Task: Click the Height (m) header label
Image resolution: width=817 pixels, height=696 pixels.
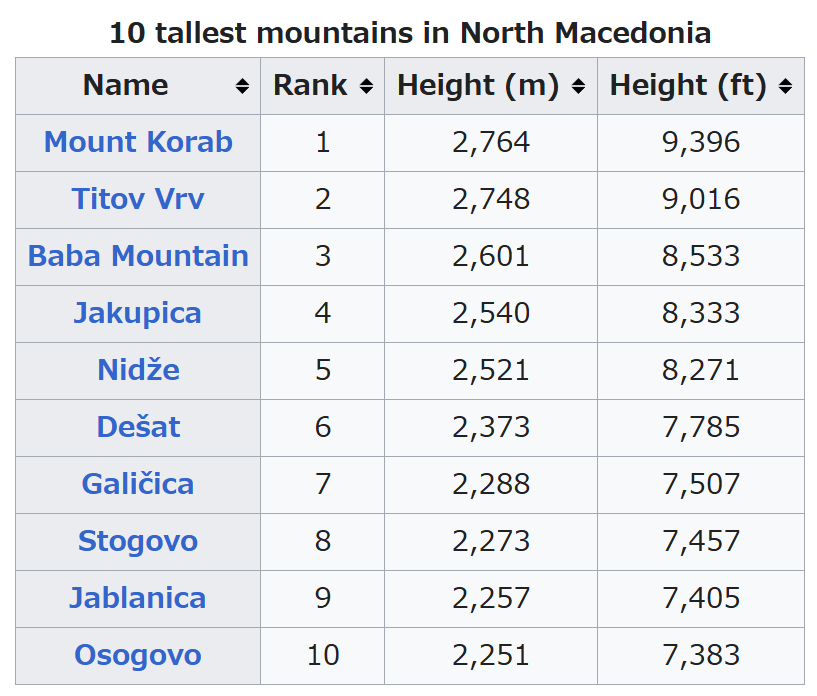Action: [x=478, y=86]
